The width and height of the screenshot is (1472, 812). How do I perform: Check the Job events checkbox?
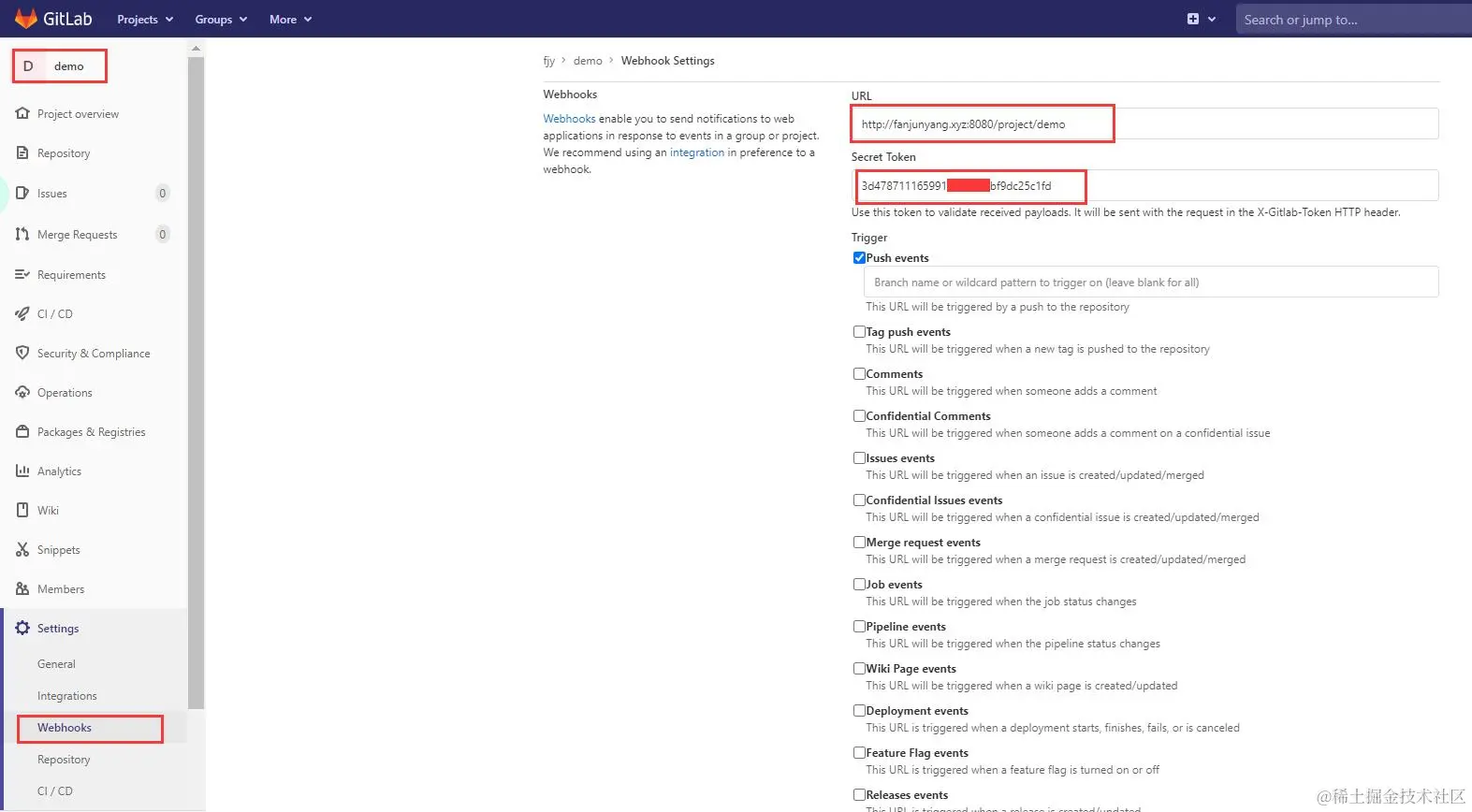click(859, 584)
